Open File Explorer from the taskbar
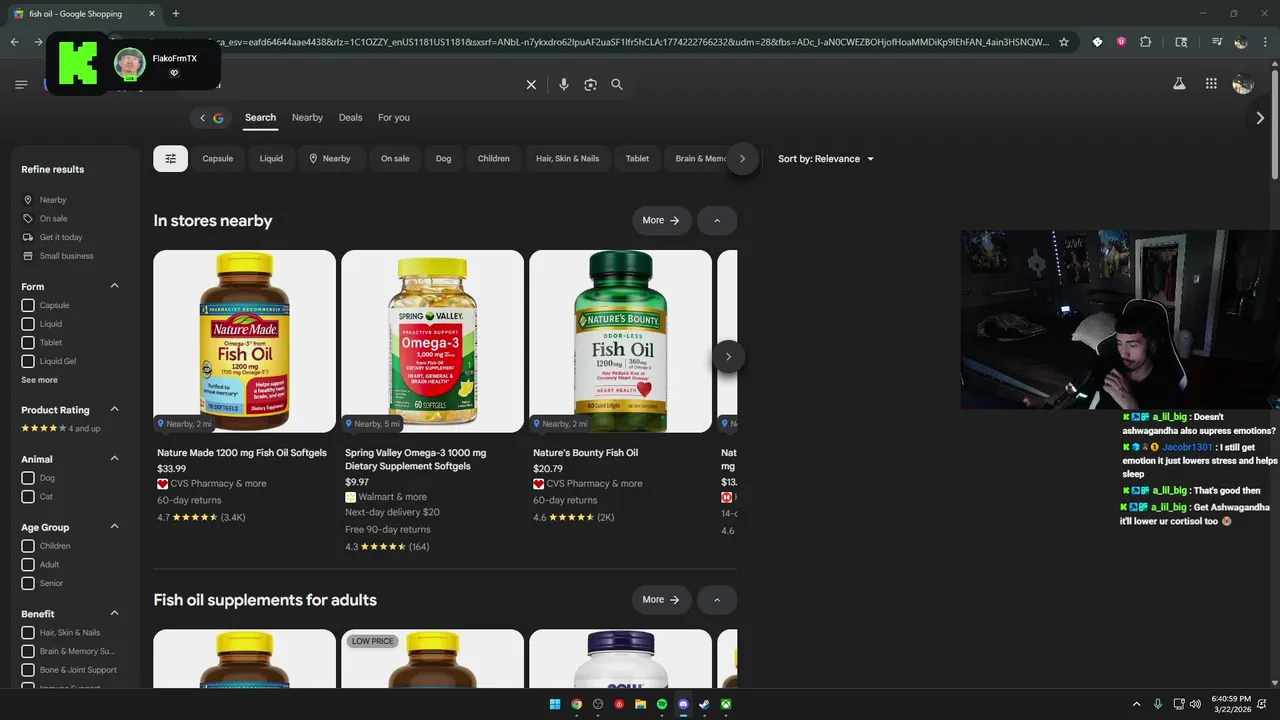The height and width of the screenshot is (720, 1280). 641,704
